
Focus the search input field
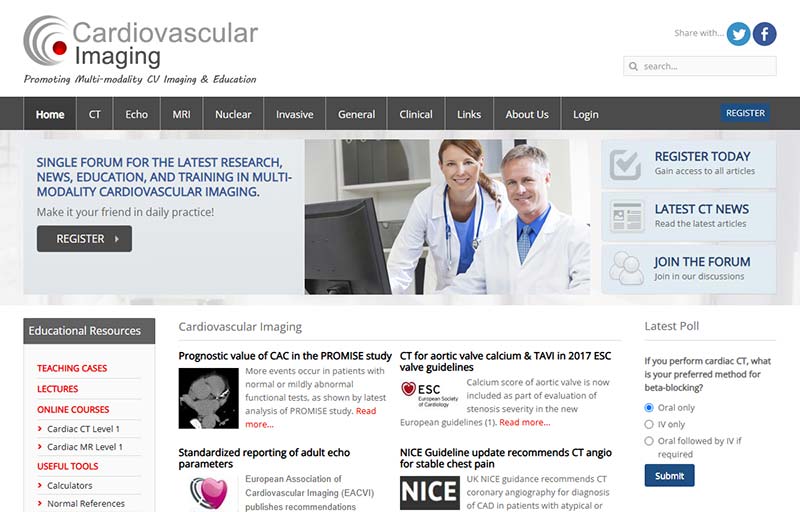[x=699, y=66]
